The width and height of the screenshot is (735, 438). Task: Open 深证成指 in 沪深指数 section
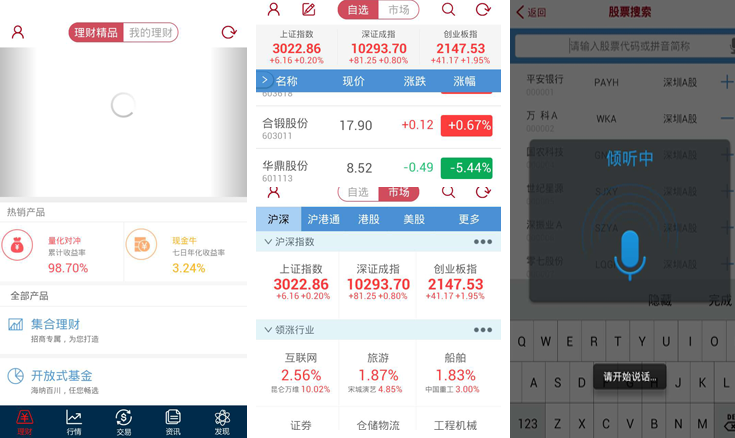click(378, 282)
